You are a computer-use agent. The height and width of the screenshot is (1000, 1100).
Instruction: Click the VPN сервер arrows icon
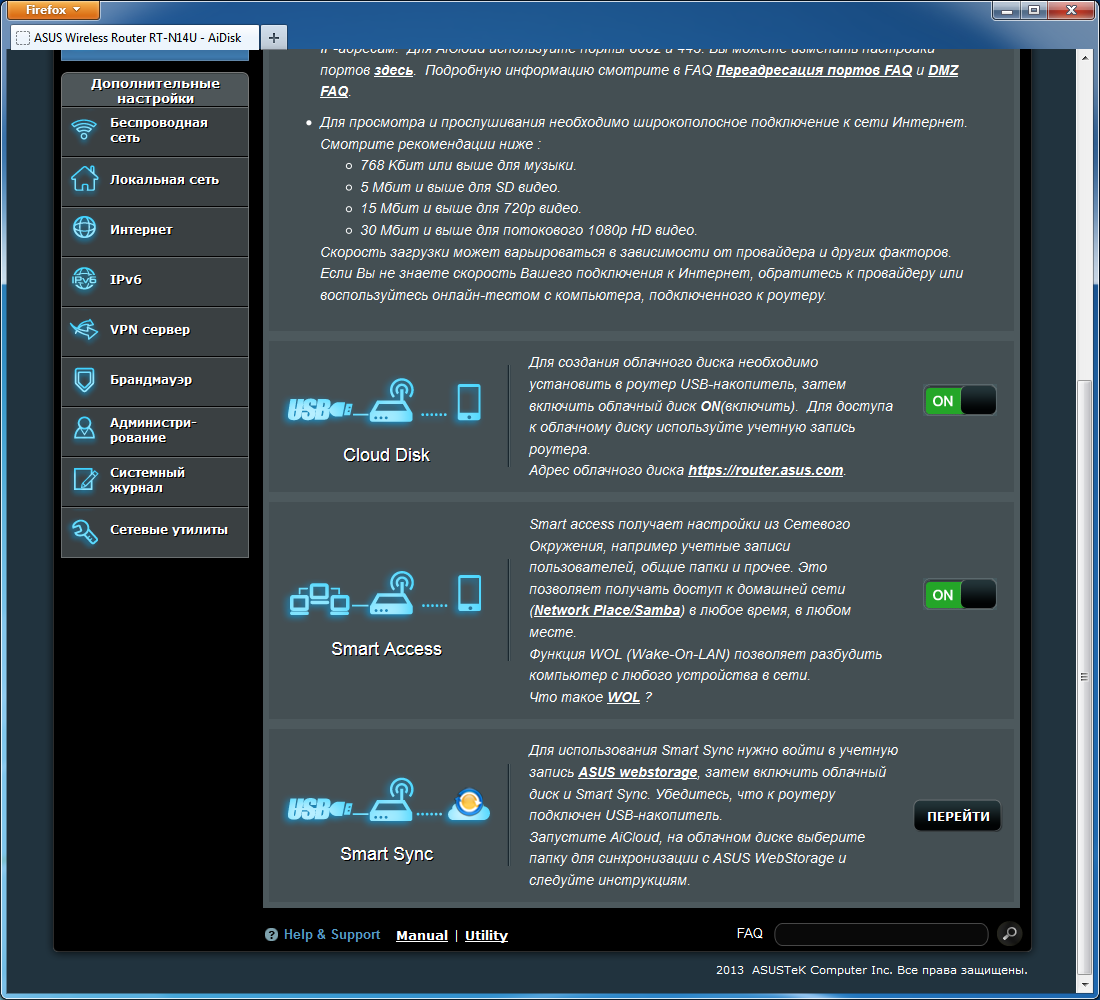coord(84,328)
